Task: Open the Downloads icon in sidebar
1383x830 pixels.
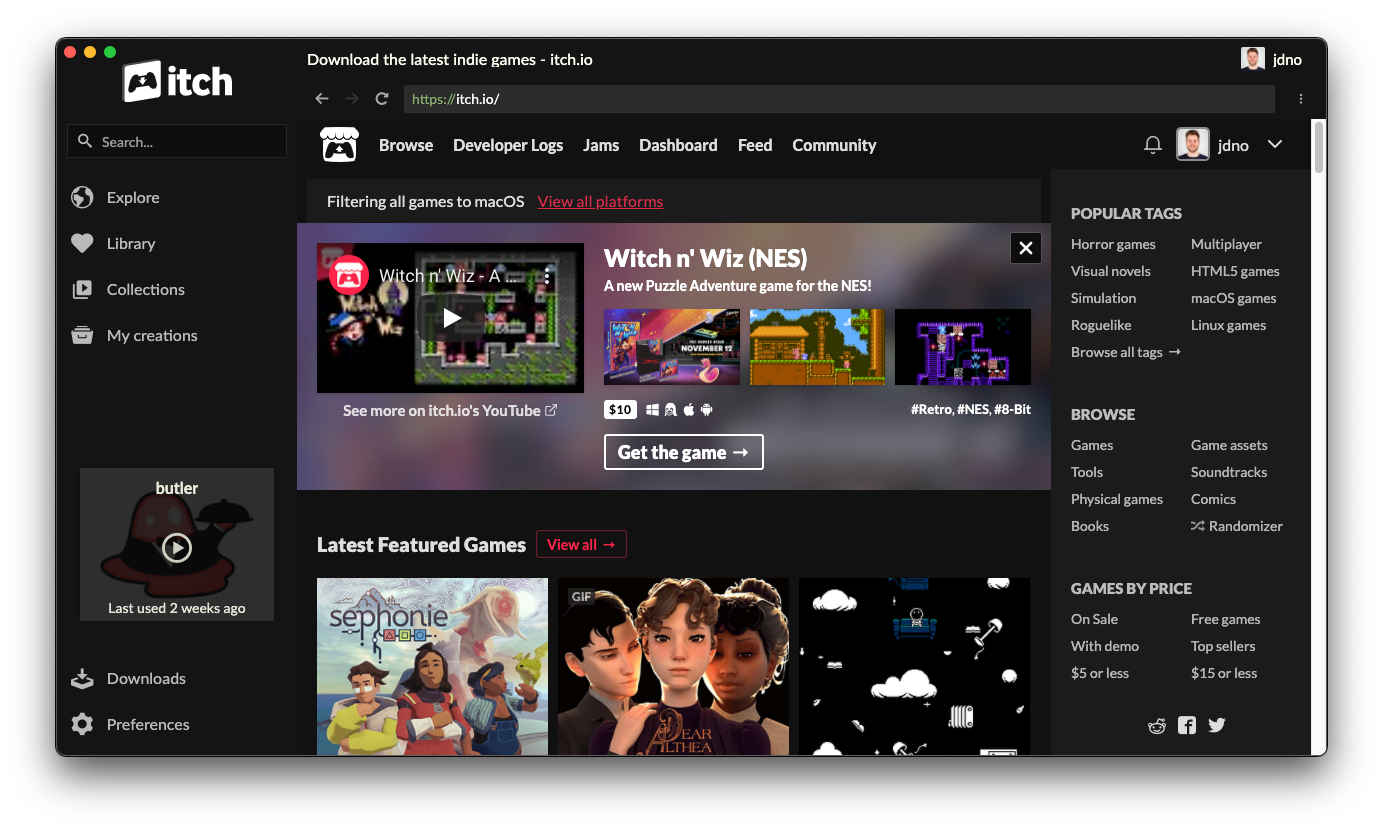Action: point(82,678)
